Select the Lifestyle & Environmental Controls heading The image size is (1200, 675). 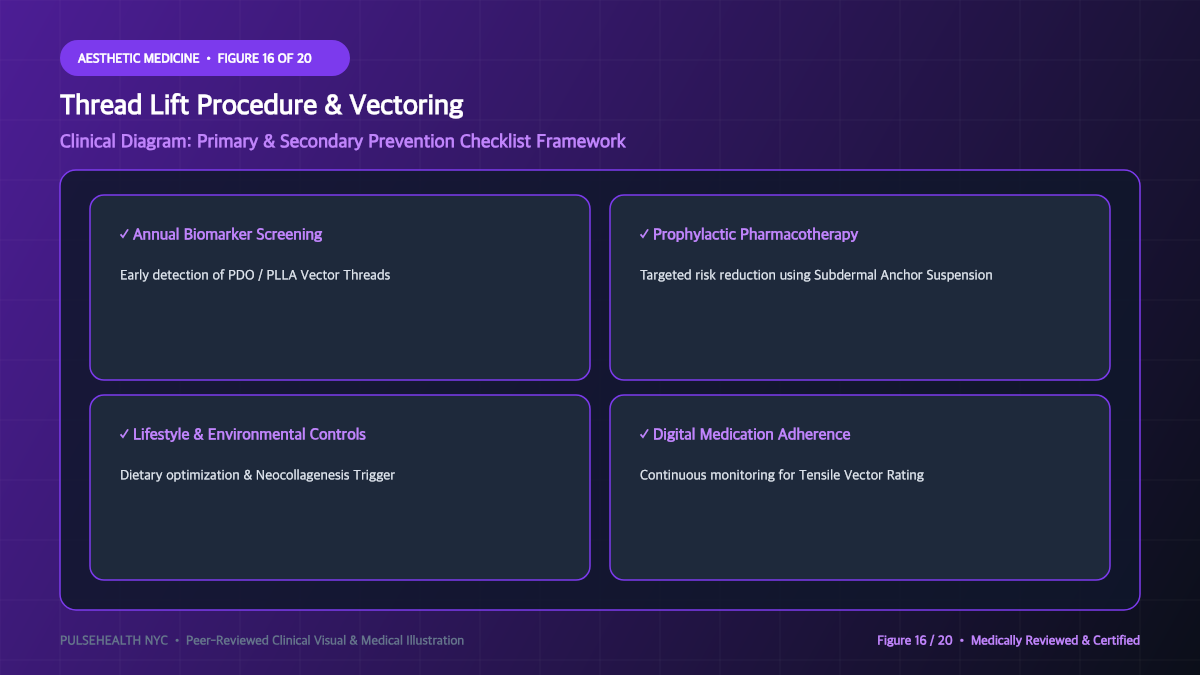(x=243, y=434)
